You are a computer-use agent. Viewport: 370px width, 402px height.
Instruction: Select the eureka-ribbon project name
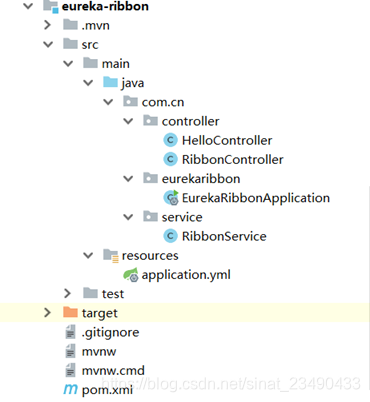click(105, 6)
